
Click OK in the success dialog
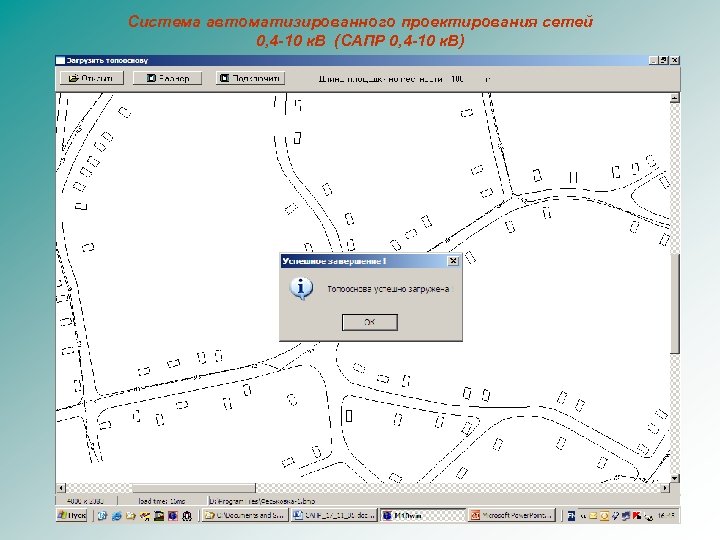click(x=370, y=322)
